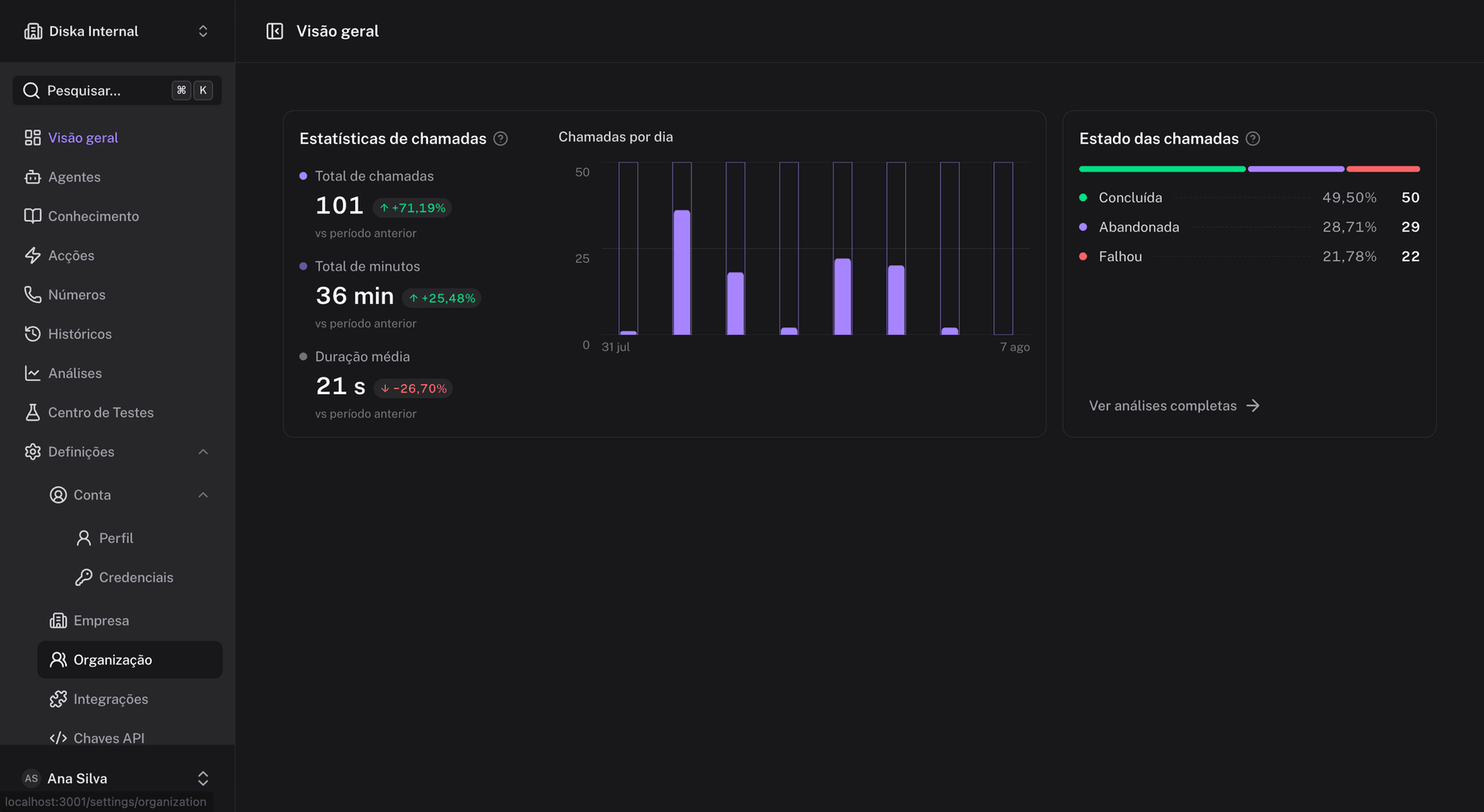
Task: Click the arrow beside Ver análises completas
Action: tap(1253, 406)
